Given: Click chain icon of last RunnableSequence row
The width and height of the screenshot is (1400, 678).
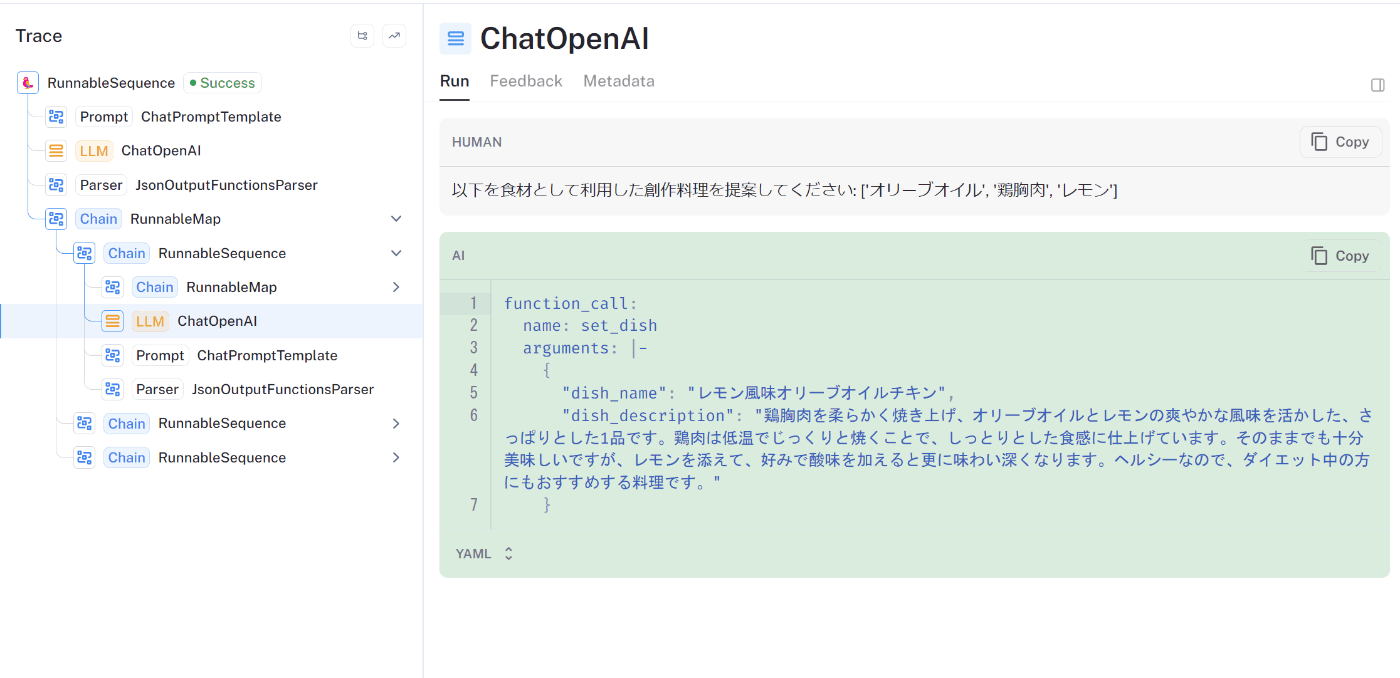Looking at the screenshot, I should [x=84, y=457].
